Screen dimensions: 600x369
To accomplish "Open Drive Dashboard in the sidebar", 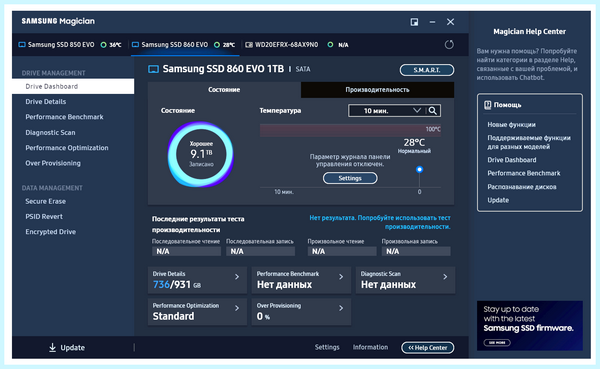I will point(73,87).
